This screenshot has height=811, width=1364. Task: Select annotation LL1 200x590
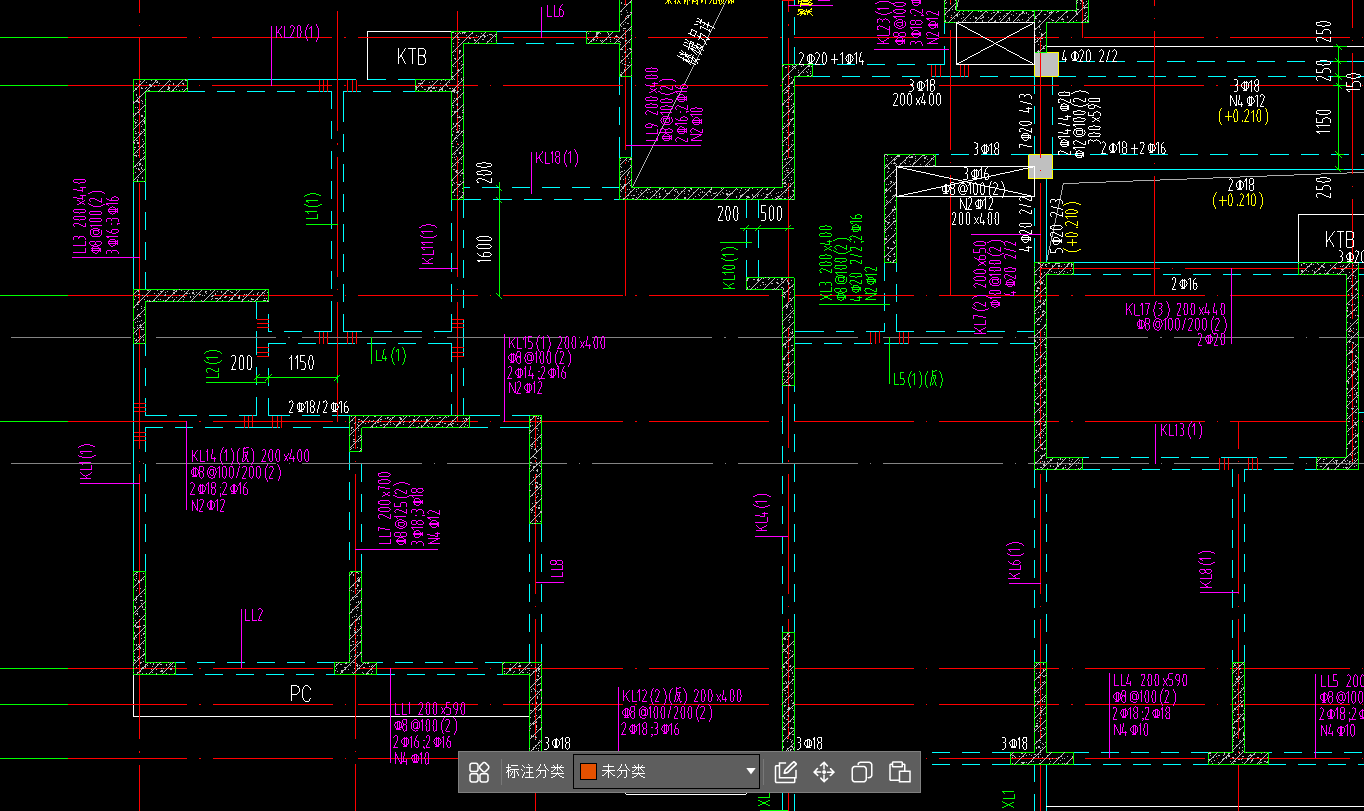pos(429,709)
